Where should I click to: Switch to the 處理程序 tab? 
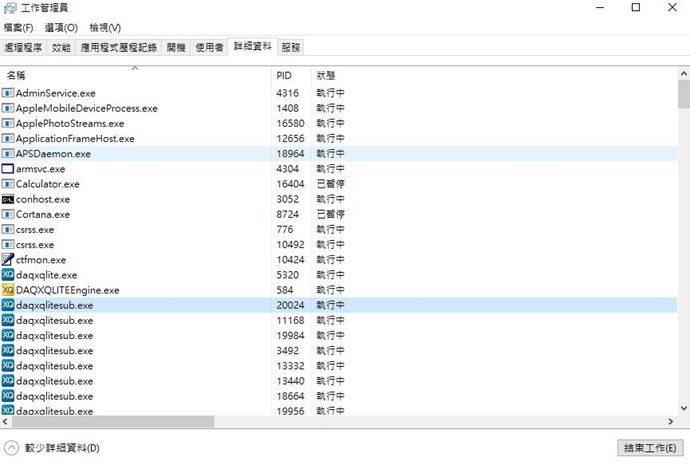click(x=23, y=48)
